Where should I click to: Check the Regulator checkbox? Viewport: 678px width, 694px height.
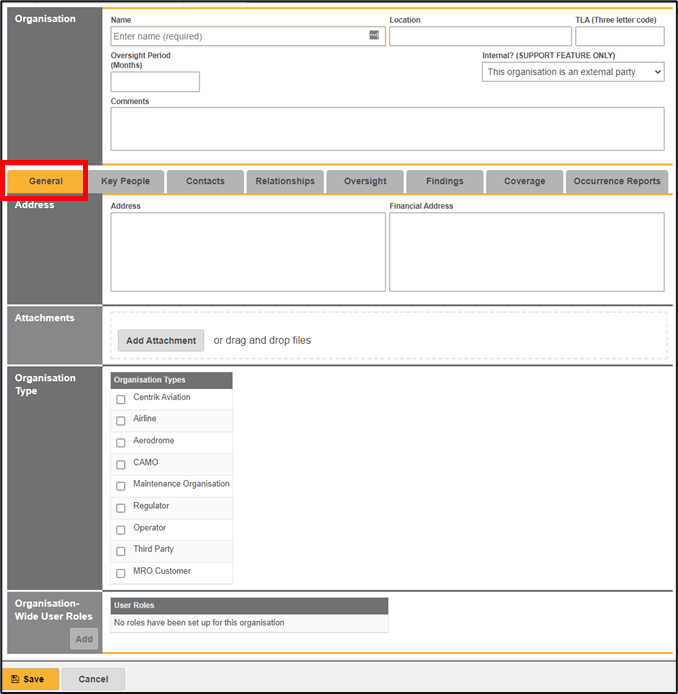(x=121, y=508)
